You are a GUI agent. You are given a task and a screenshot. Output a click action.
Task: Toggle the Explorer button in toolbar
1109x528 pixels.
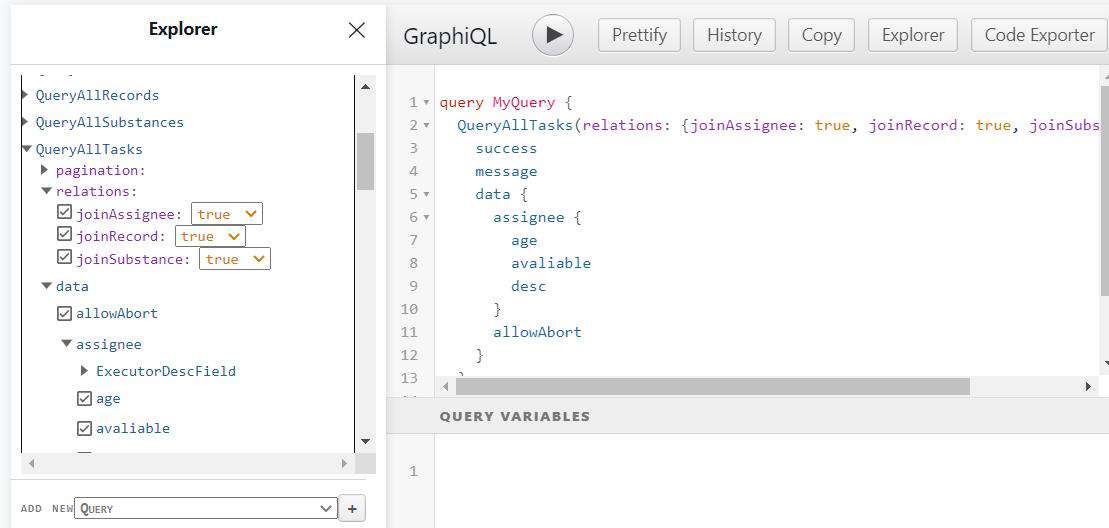(912, 35)
